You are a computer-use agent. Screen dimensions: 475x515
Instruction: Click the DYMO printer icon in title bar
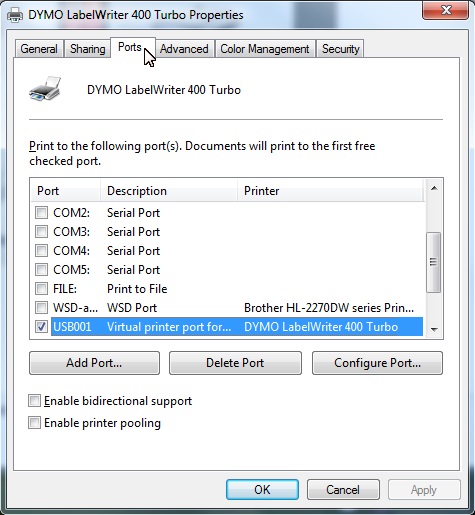coord(15,15)
